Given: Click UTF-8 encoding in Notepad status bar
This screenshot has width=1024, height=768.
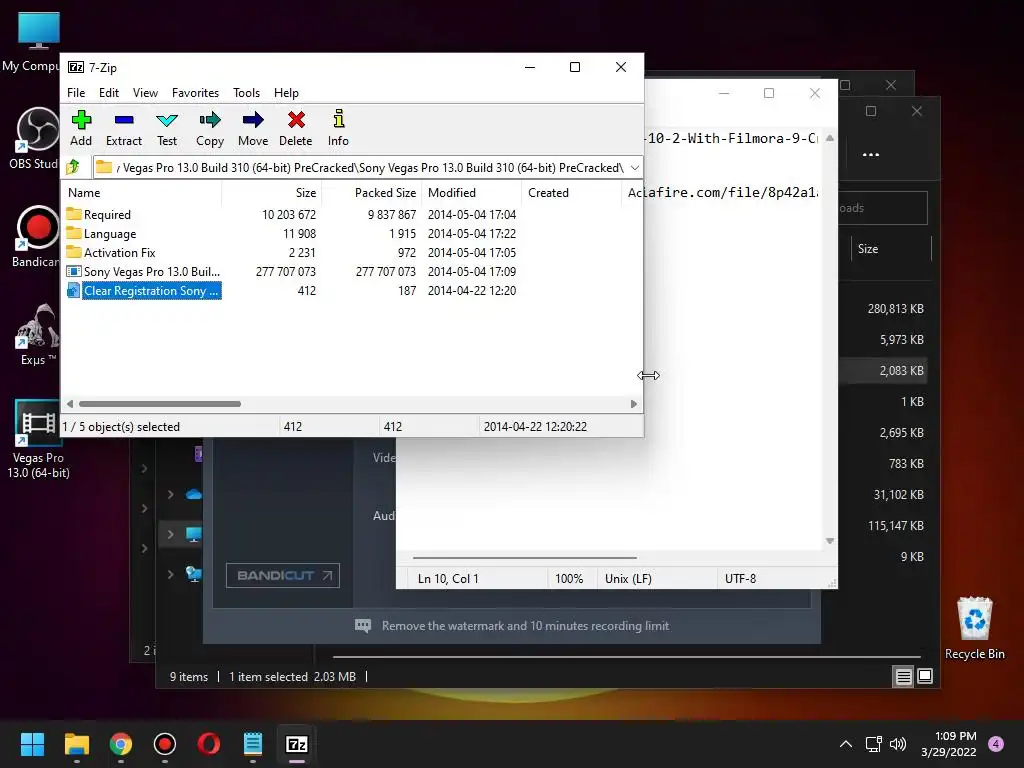Looking at the screenshot, I should [741, 579].
